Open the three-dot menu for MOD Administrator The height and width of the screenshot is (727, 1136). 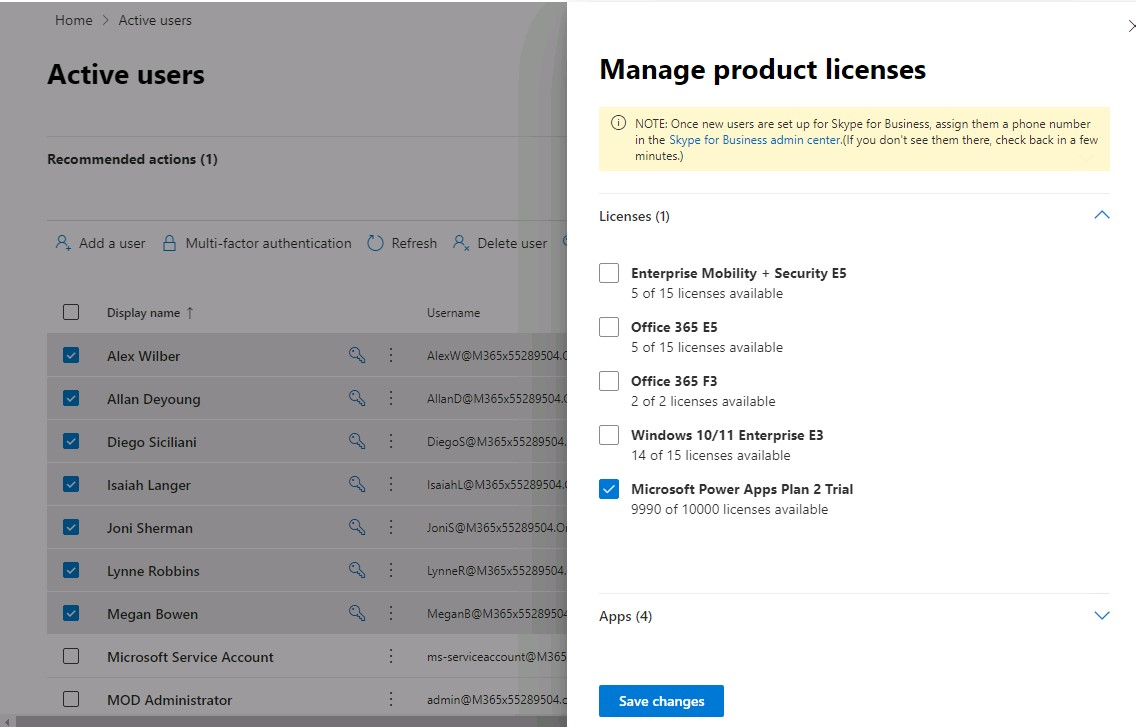coord(390,700)
